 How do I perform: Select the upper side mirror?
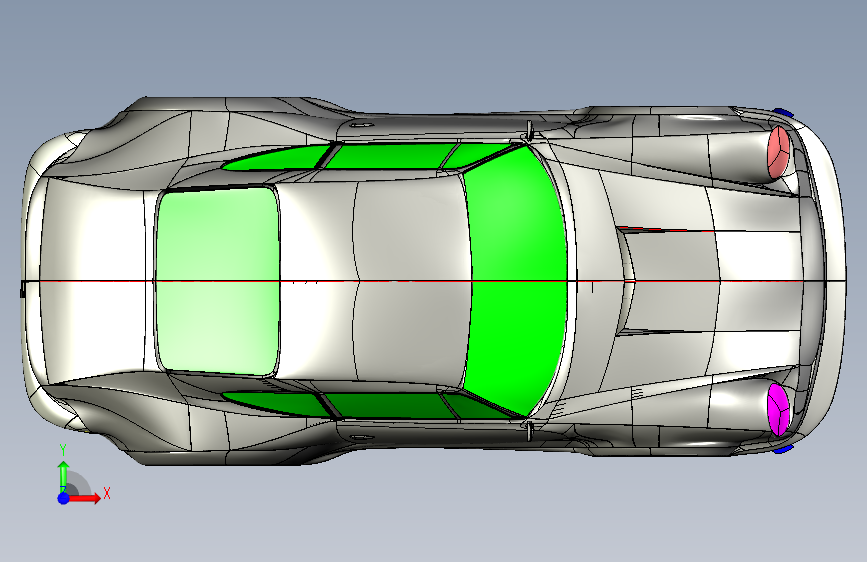pos(530,130)
